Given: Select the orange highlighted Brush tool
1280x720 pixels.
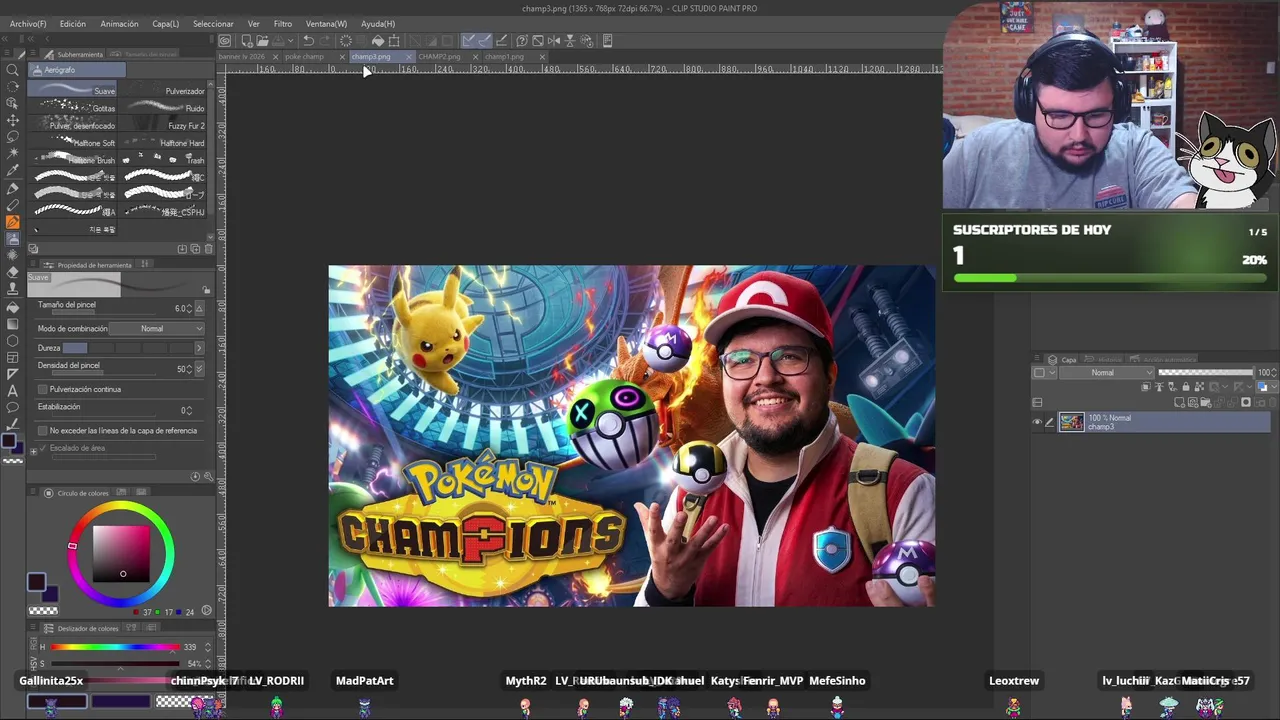Looking at the screenshot, I should coord(13,222).
